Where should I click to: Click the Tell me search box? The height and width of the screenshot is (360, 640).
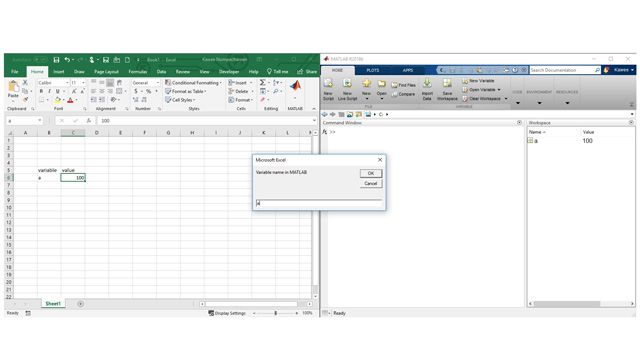pyautogui.click(x=278, y=72)
